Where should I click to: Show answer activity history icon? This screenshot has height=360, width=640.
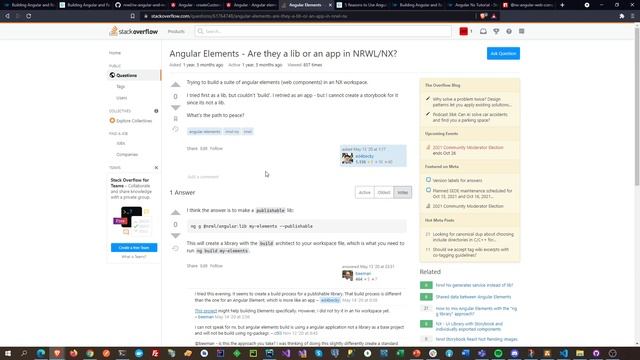(176, 248)
